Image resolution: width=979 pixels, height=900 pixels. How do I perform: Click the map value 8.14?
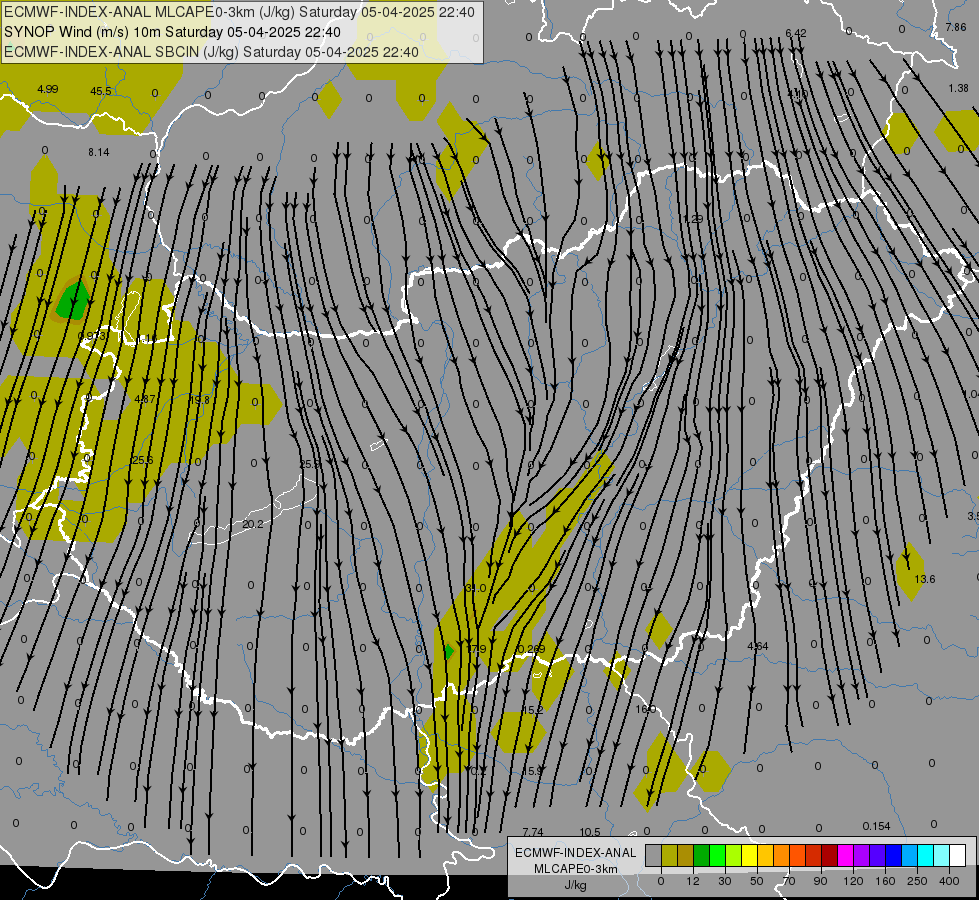[x=99, y=152]
